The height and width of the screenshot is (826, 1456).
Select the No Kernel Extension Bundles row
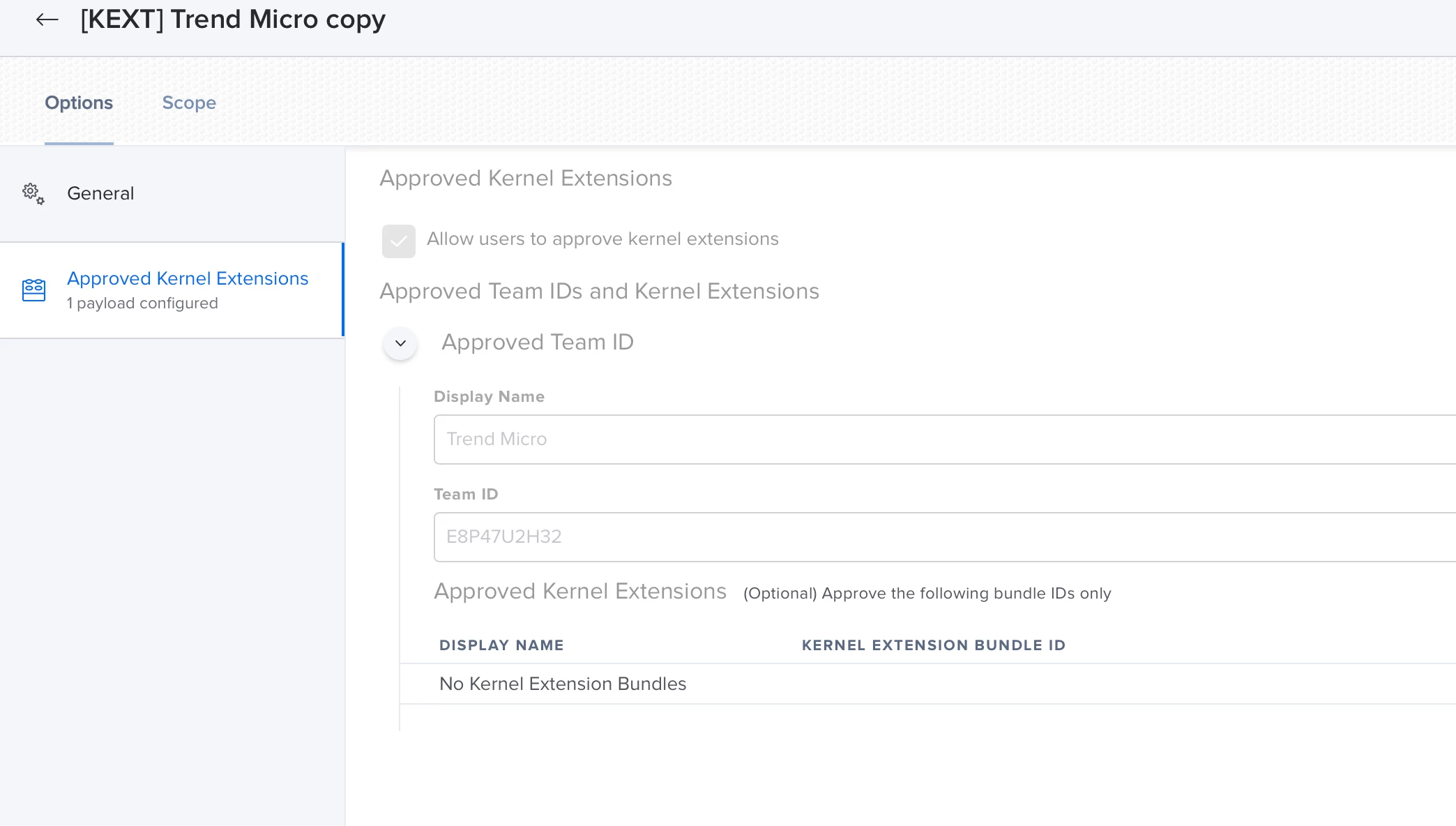click(x=563, y=684)
